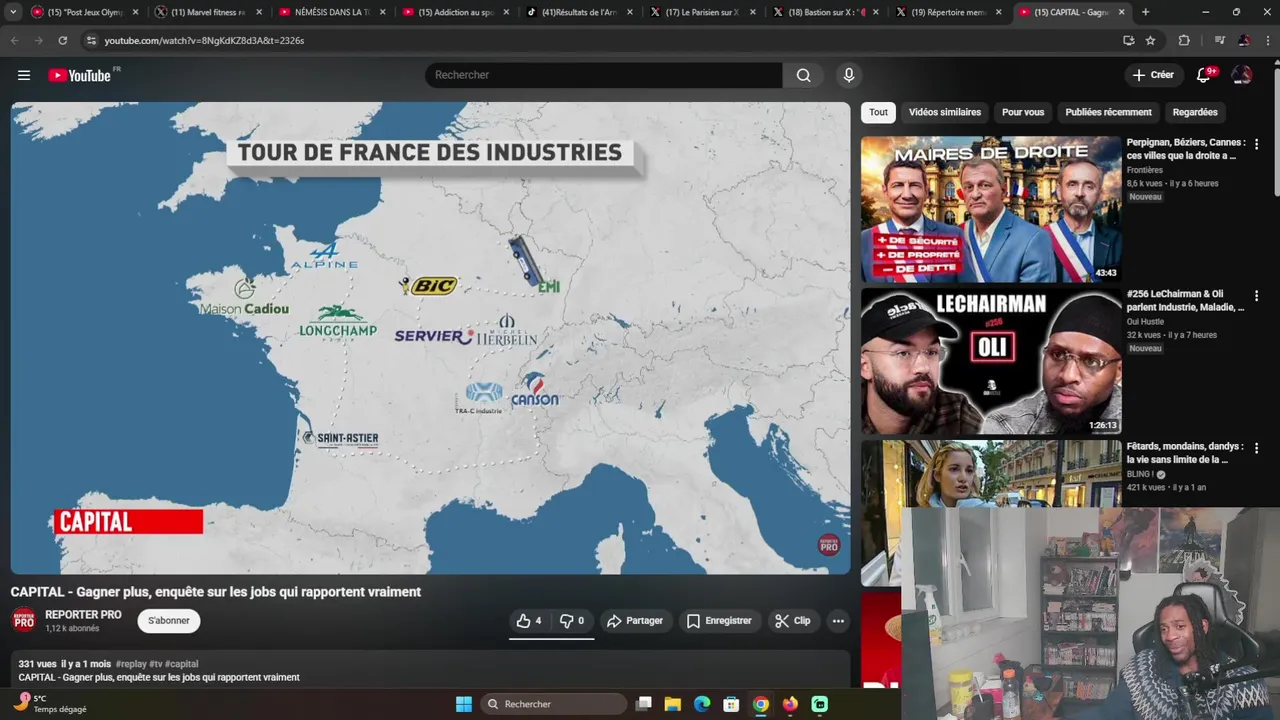
Task: Create a clip with Clip button
Action: (793, 621)
